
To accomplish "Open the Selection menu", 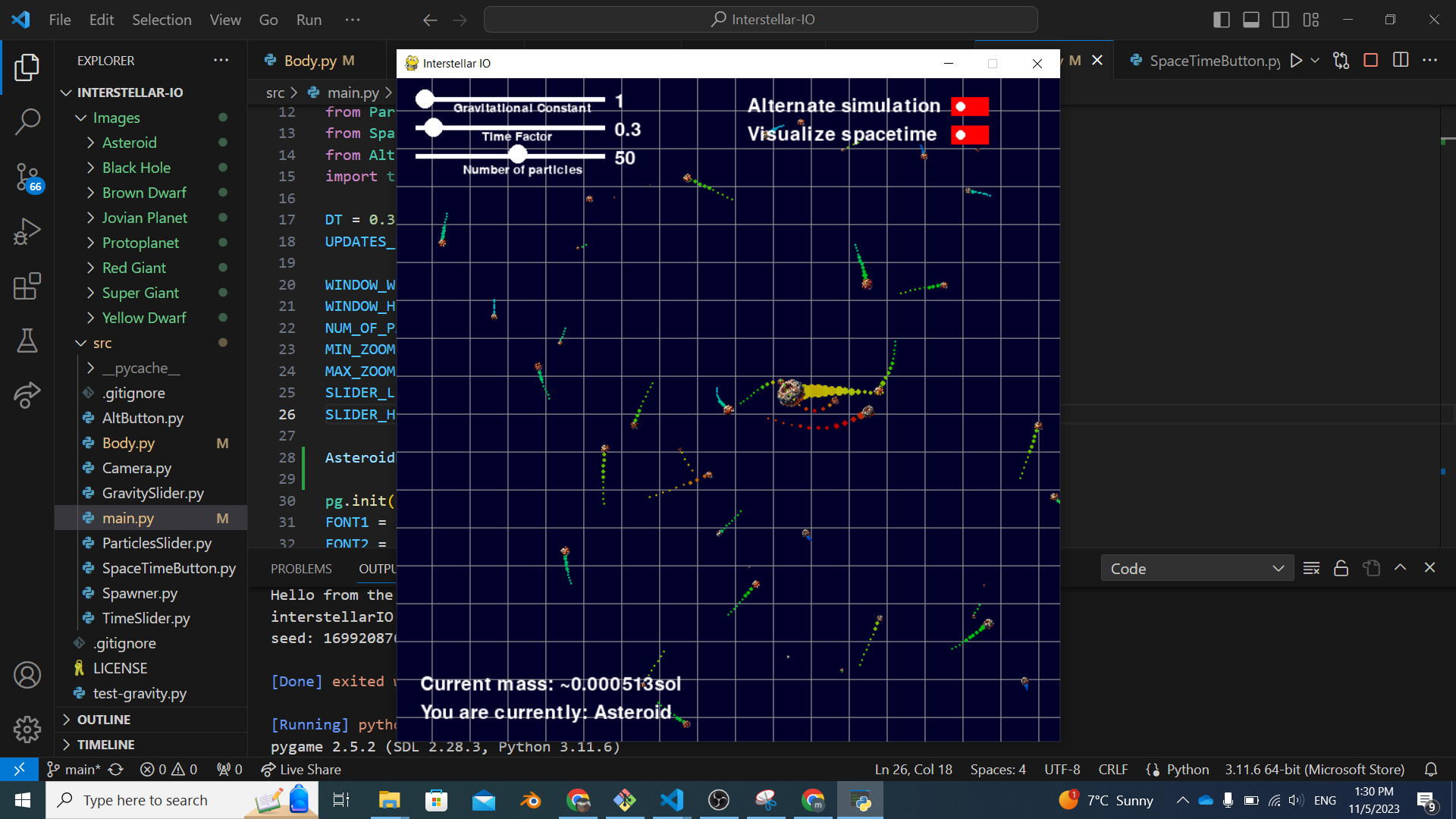I will (x=162, y=20).
